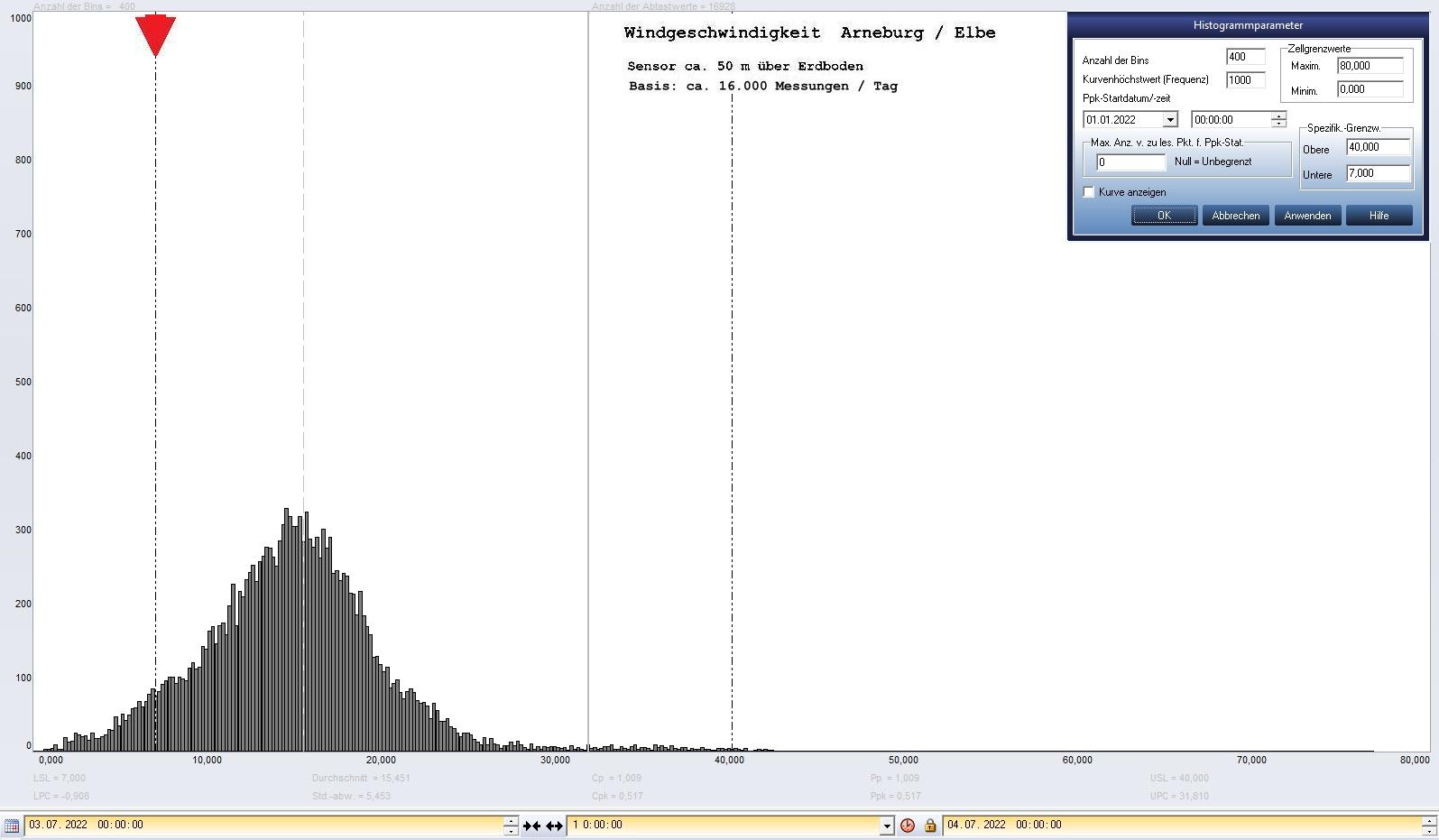Click the start date field 03.07.2022
The width and height of the screenshot is (1439, 840).
(x=263, y=826)
